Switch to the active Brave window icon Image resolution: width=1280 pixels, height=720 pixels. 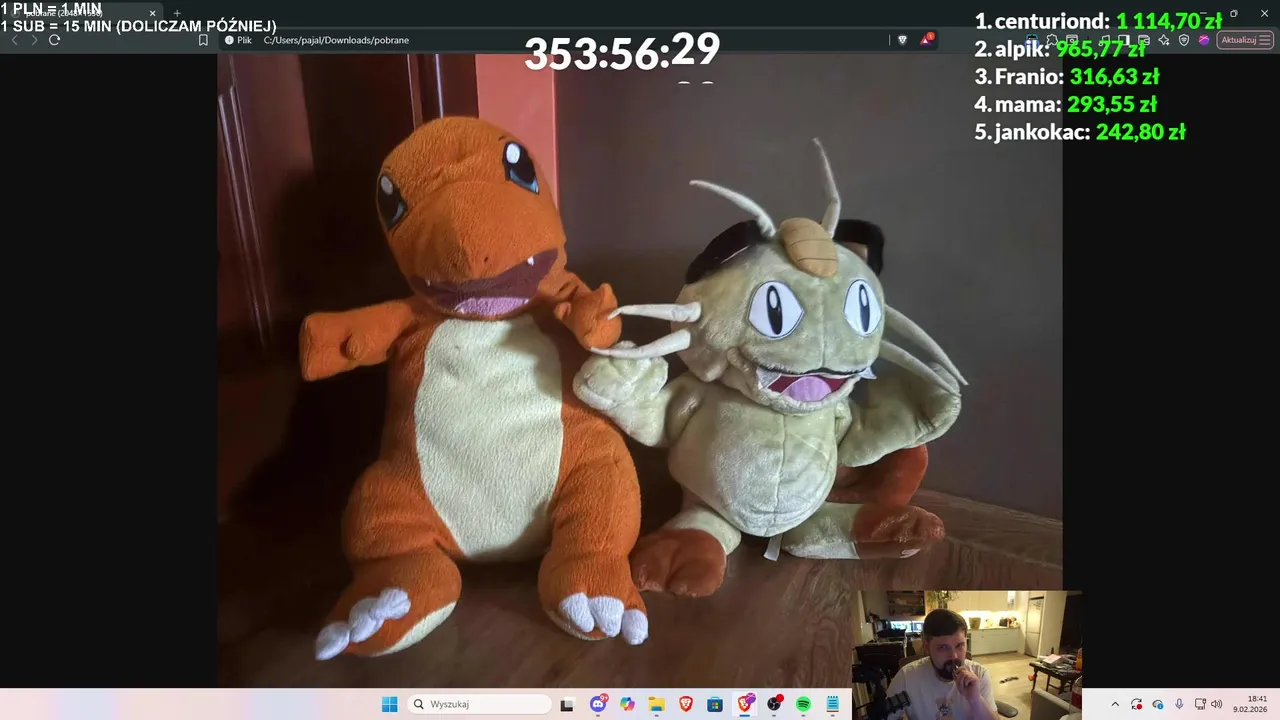(x=745, y=704)
